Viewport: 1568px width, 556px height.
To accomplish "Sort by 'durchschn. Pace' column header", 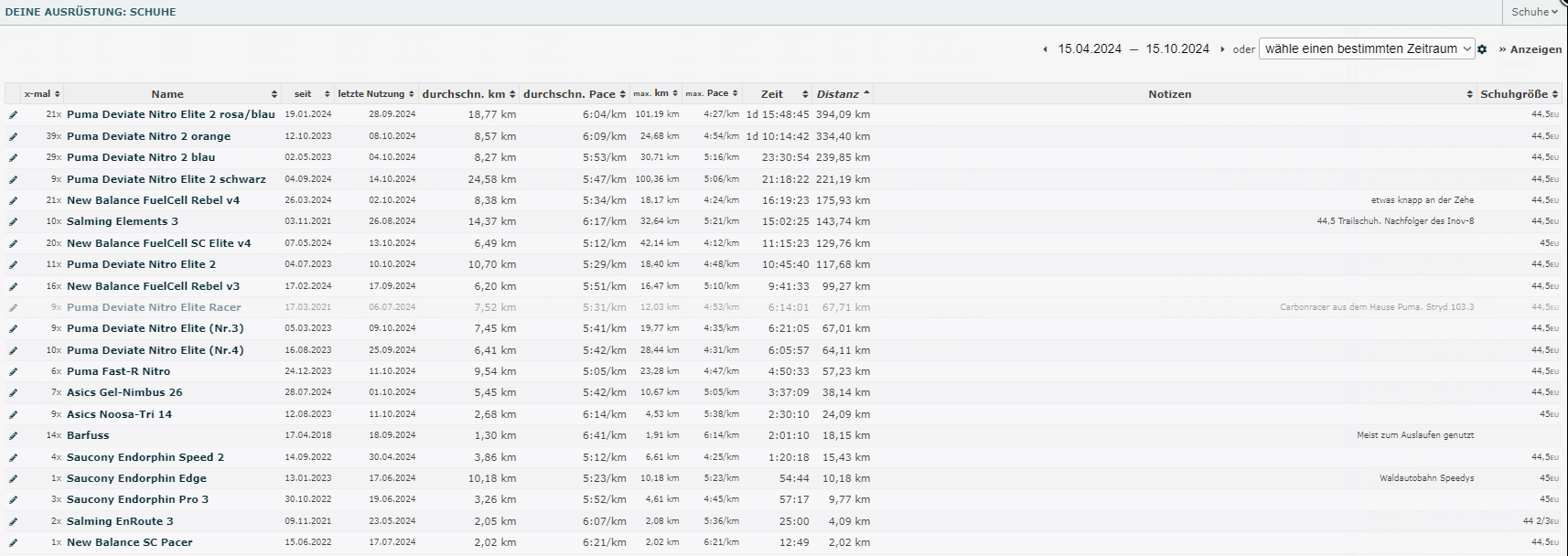I will (575, 94).
